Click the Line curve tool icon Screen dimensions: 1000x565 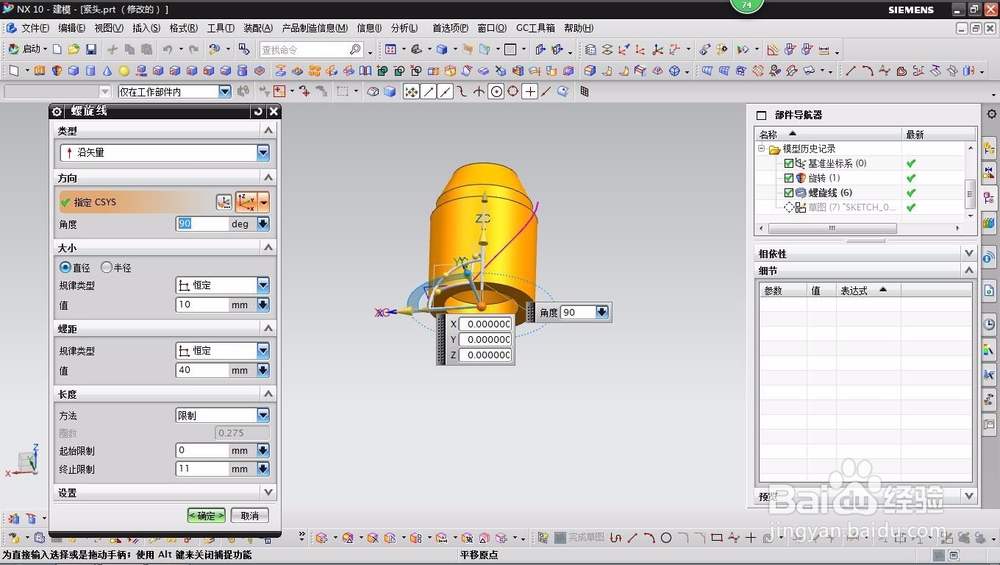(850, 71)
